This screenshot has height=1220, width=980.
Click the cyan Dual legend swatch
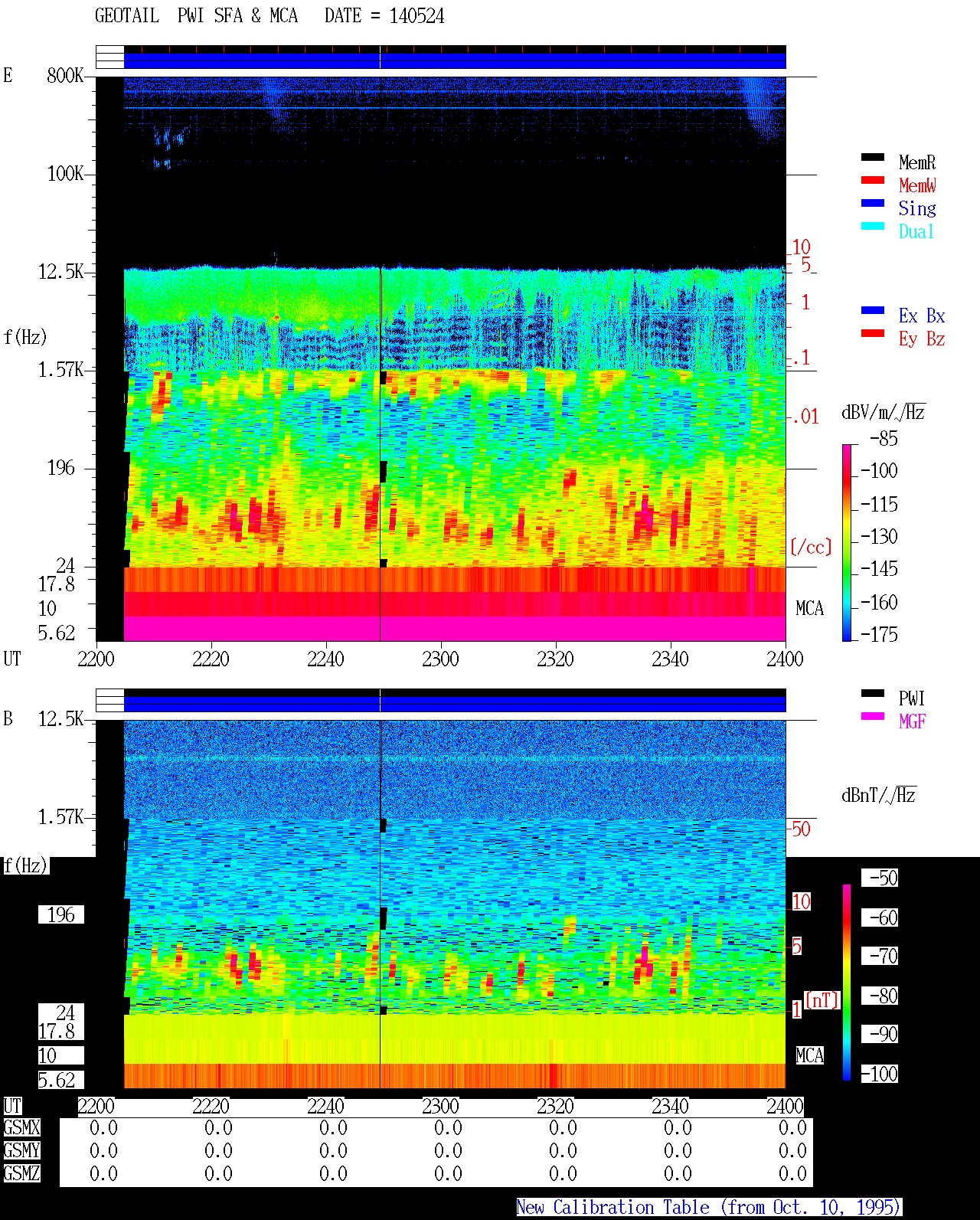tap(873, 226)
